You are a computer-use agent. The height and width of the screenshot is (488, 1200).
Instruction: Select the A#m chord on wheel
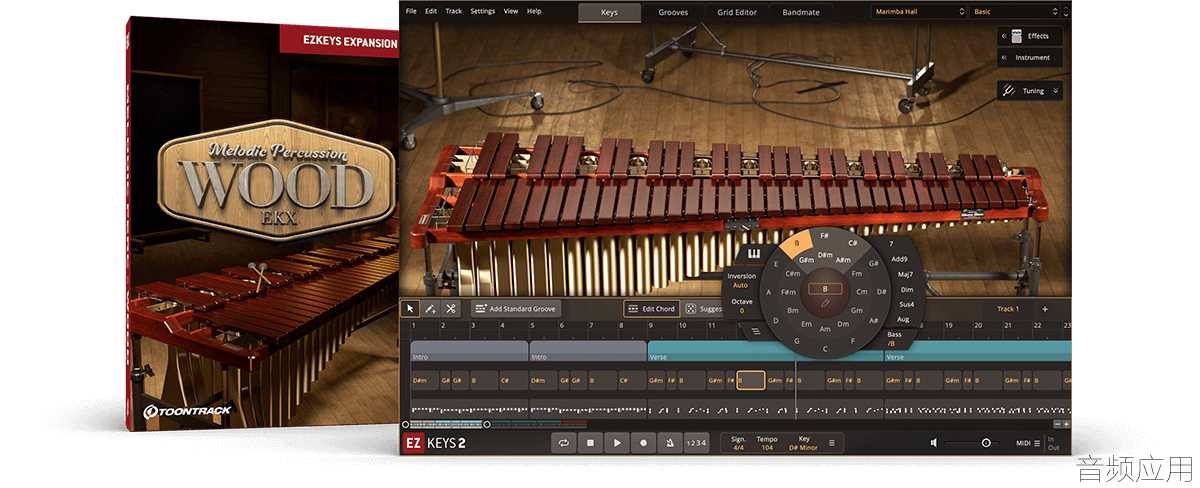844,260
